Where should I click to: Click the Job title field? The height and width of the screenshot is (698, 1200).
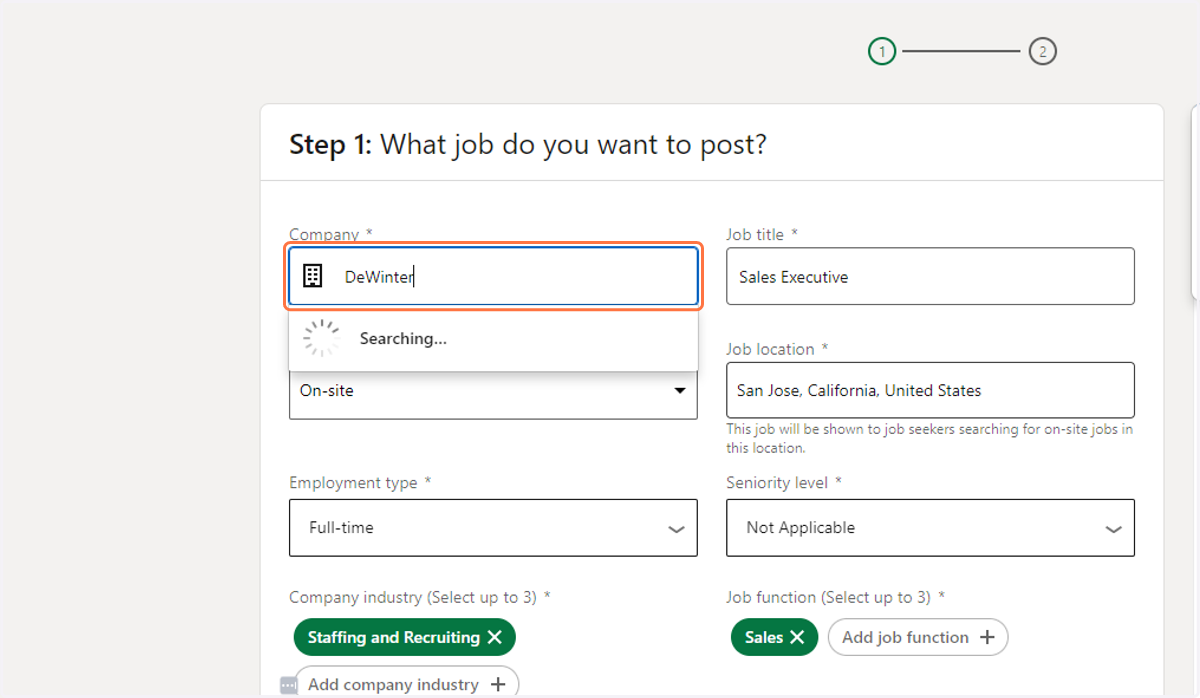pos(930,277)
